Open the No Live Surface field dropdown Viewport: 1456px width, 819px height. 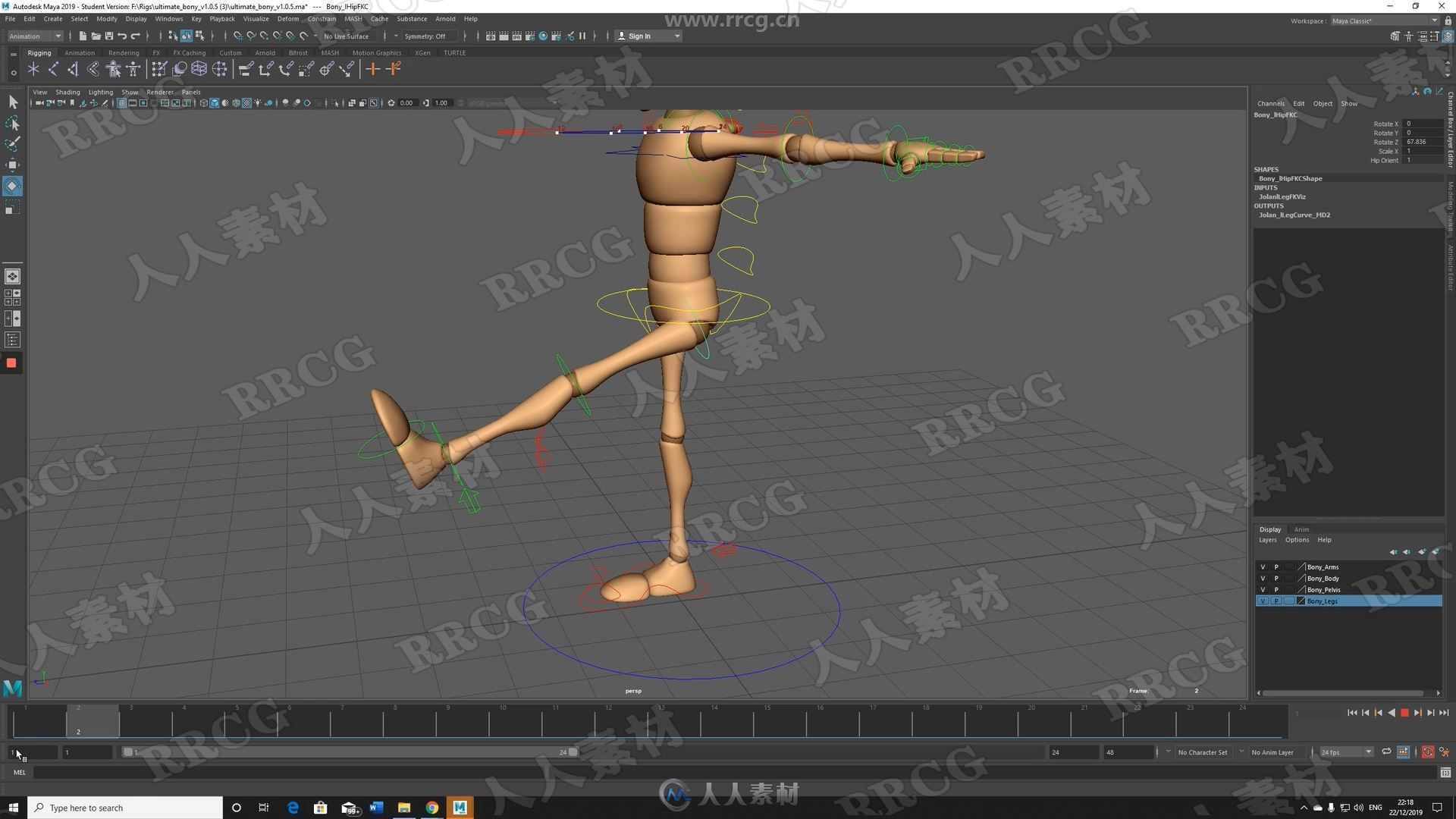(x=350, y=36)
